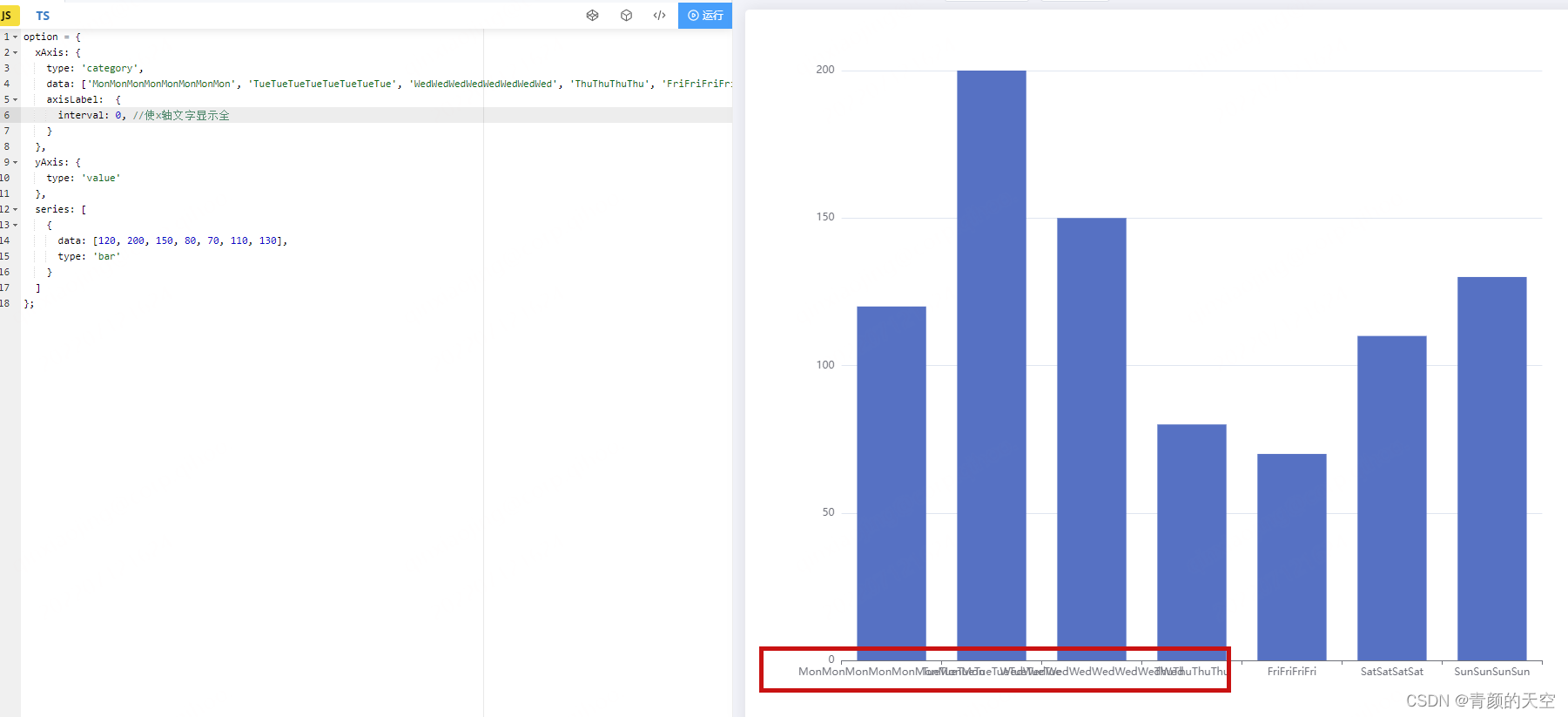Switch to the JS tab

[7, 16]
